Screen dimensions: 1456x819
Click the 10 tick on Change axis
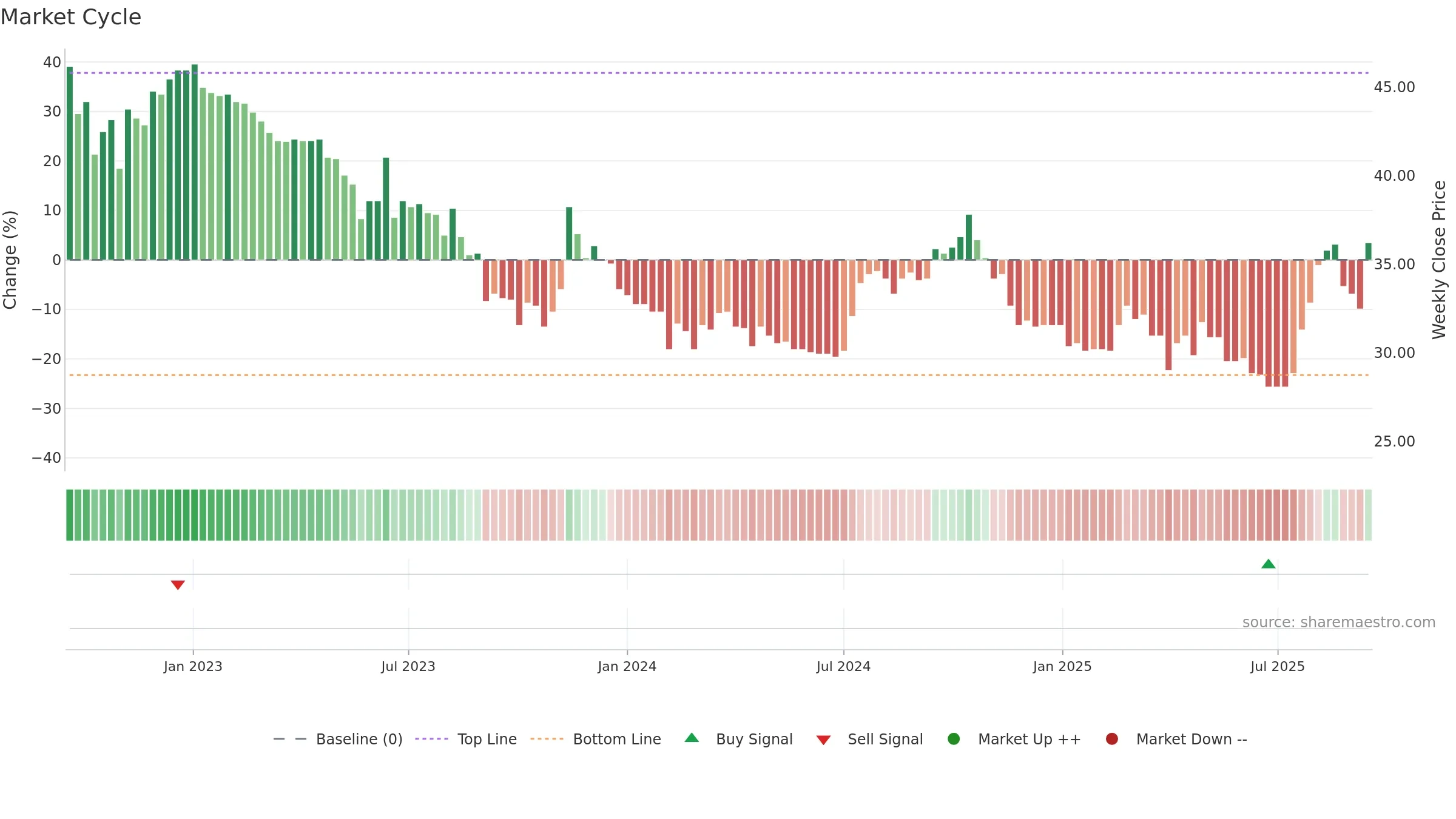pos(52,210)
